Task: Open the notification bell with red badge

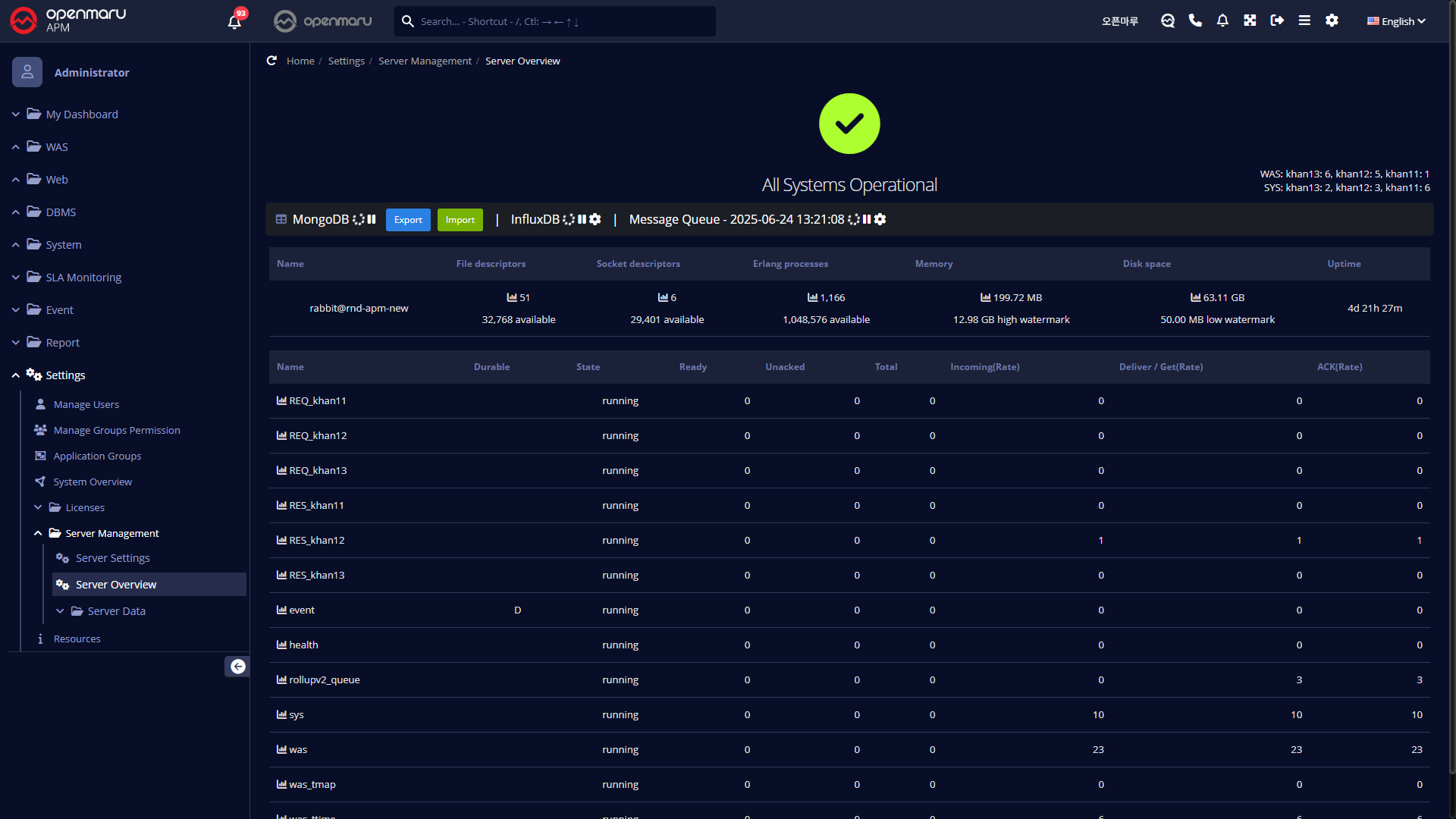Action: pyautogui.click(x=234, y=21)
